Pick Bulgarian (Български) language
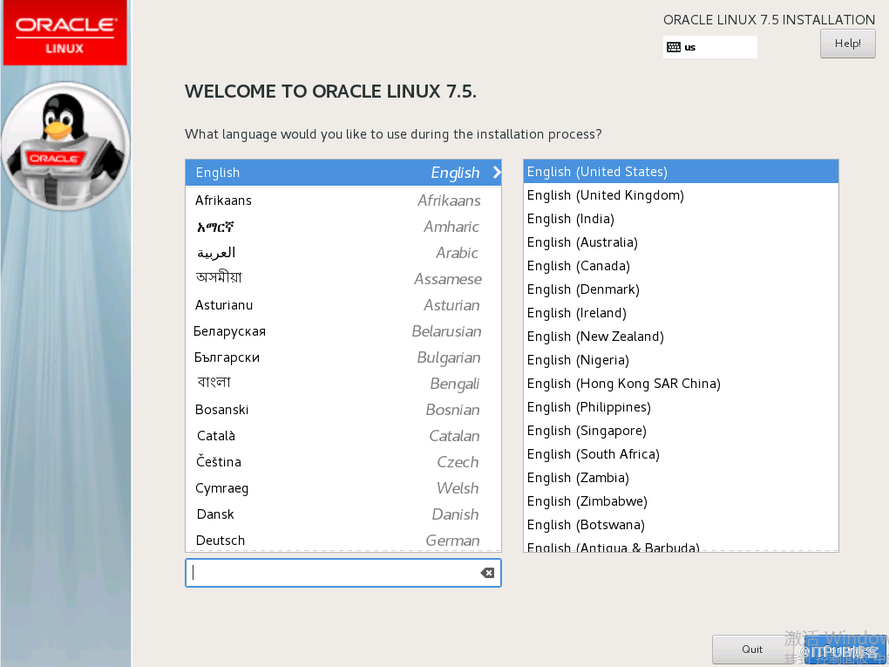 (343, 357)
